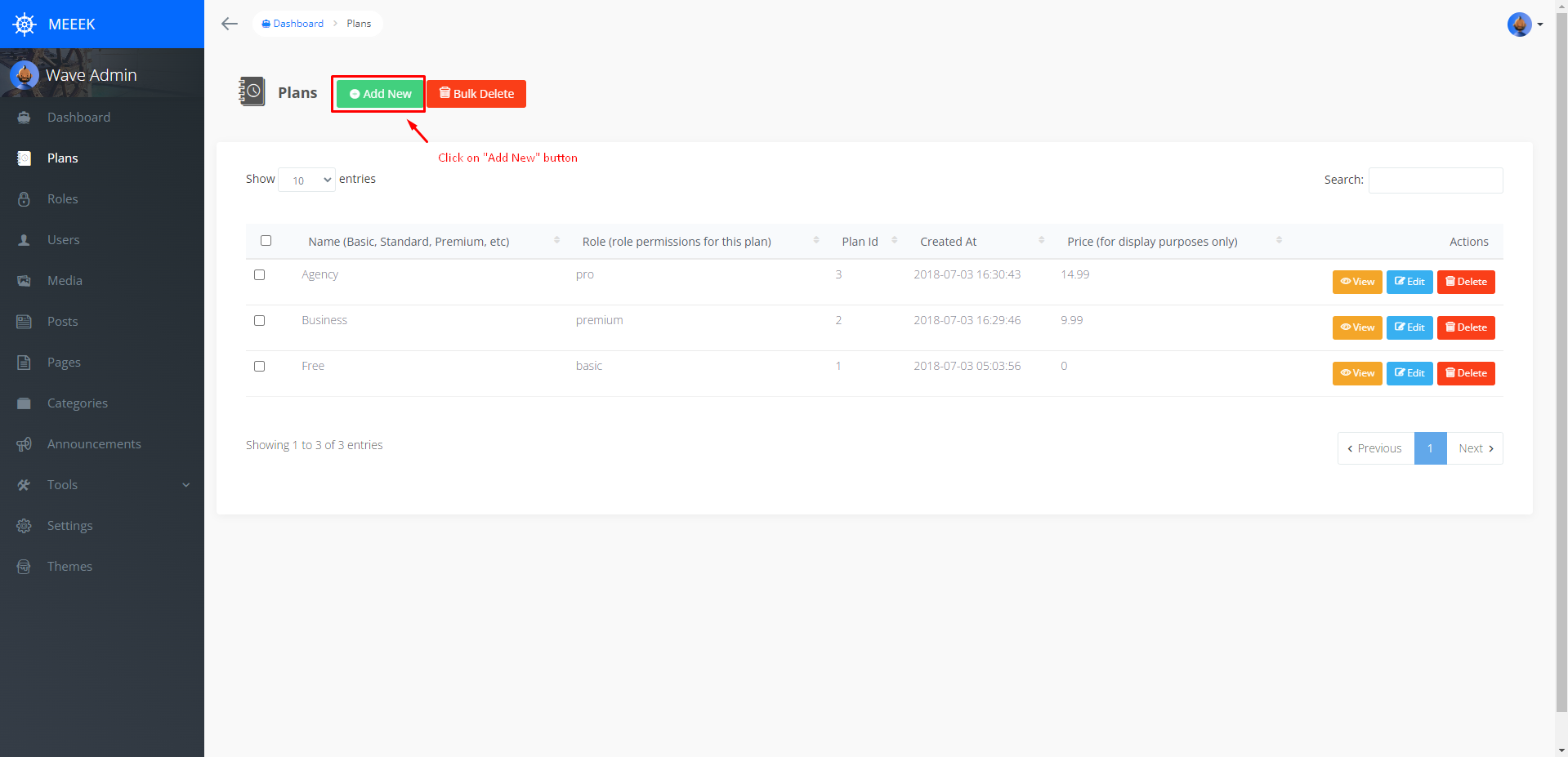This screenshot has height=757, width=1568.
Task: Open the user avatar dropdown menu
Action: click(1521, 24)
